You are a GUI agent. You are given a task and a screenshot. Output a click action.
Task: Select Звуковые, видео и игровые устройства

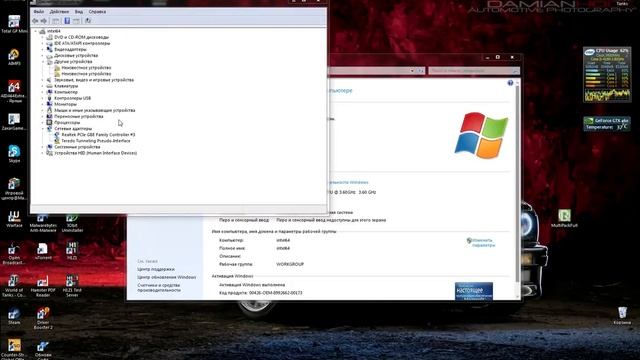94,80
